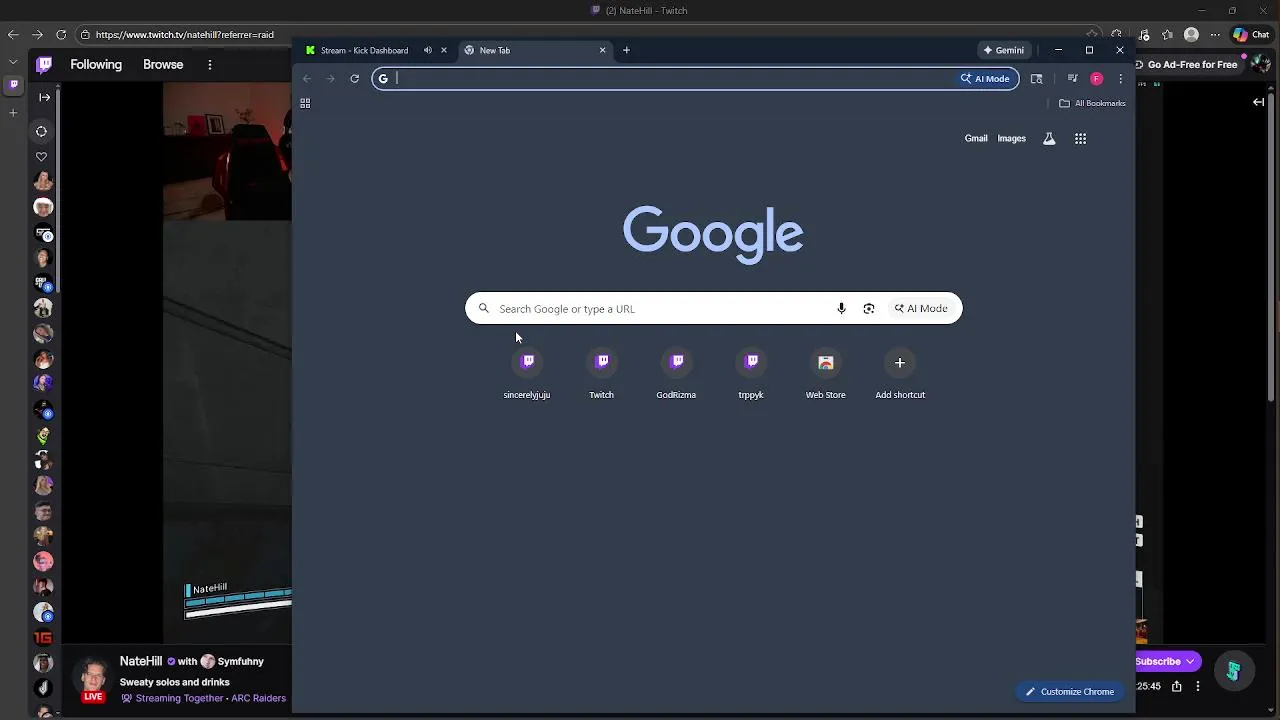
Task: Mute the Kick Dashboard tab audio
Action: coord(428,50)
